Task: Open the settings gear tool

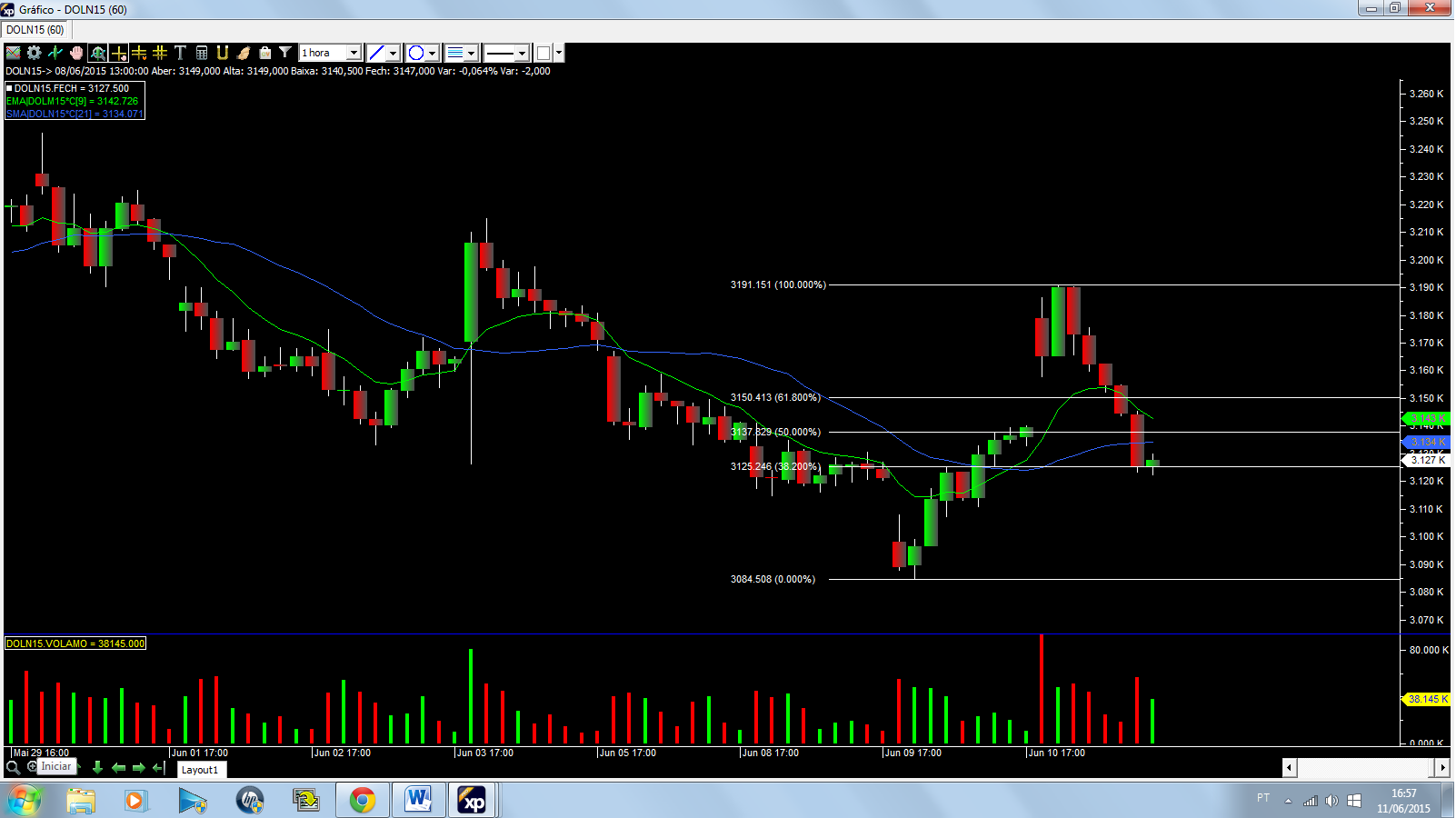Action: (35, 53)
